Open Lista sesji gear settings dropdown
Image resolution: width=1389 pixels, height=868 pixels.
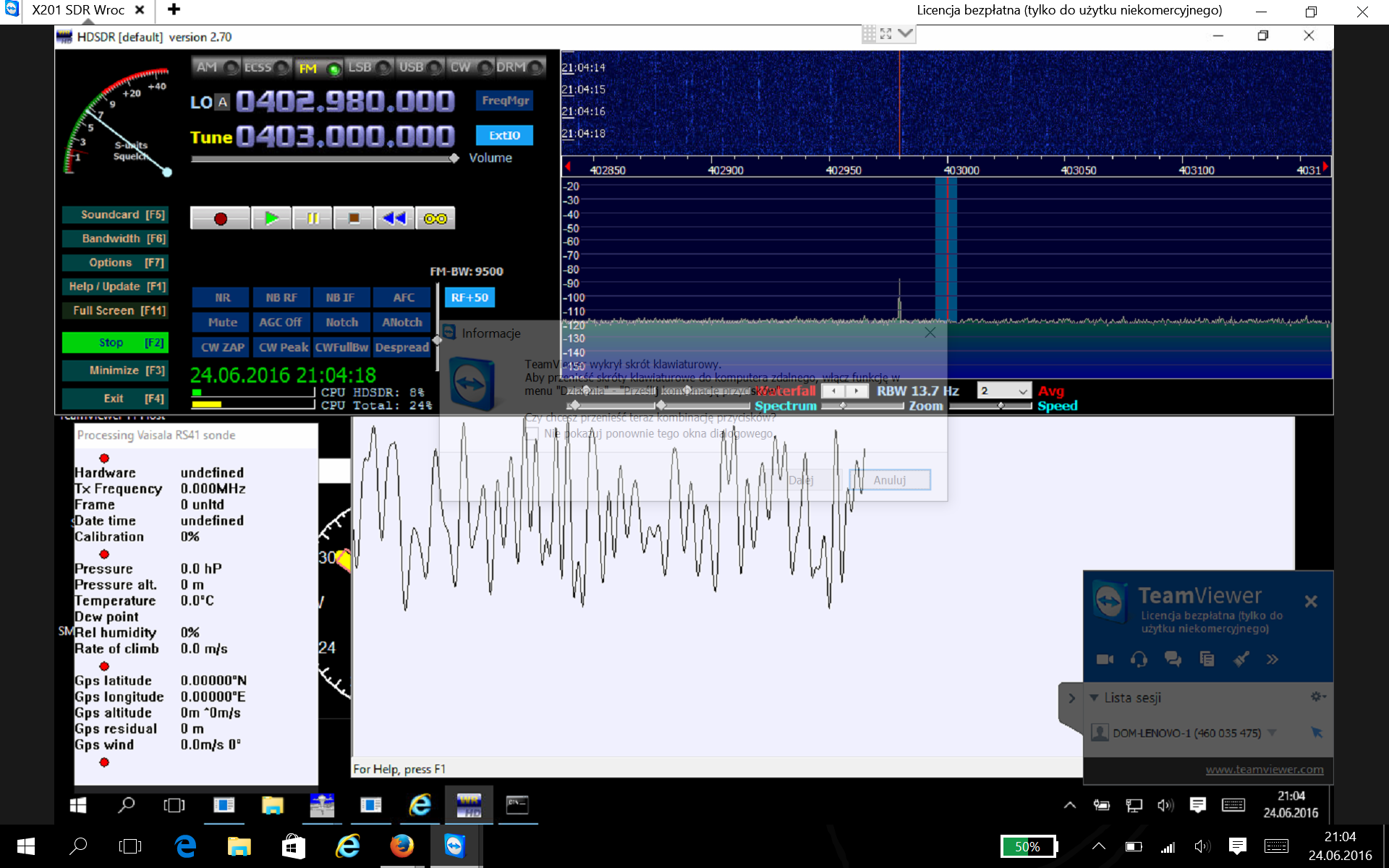[1318, 697]
